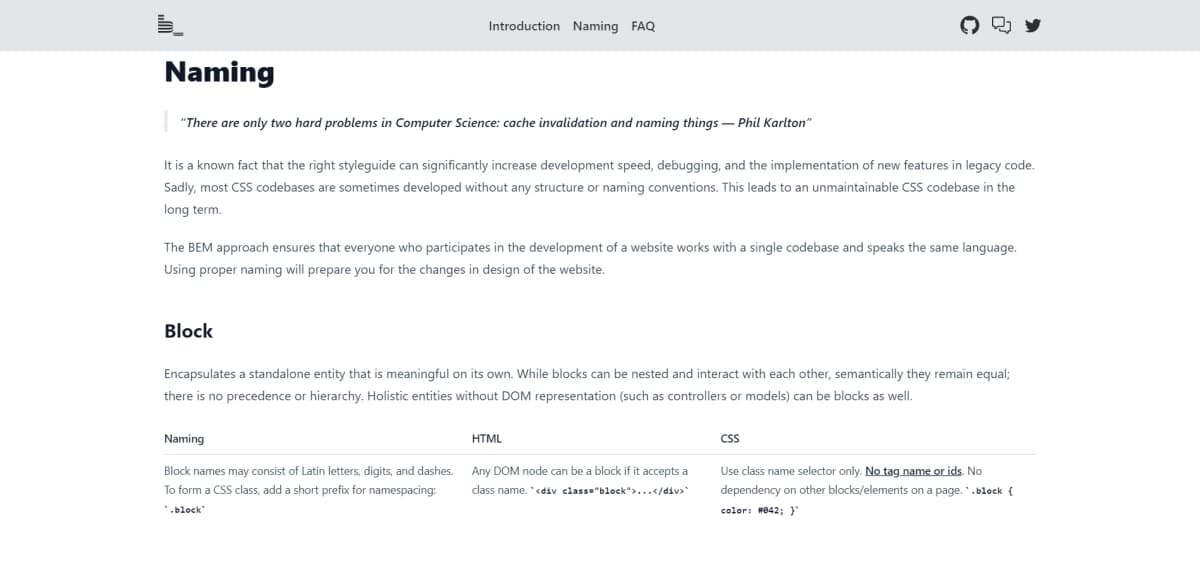Follow the "No tag name or ids" link

coord(913,471)
